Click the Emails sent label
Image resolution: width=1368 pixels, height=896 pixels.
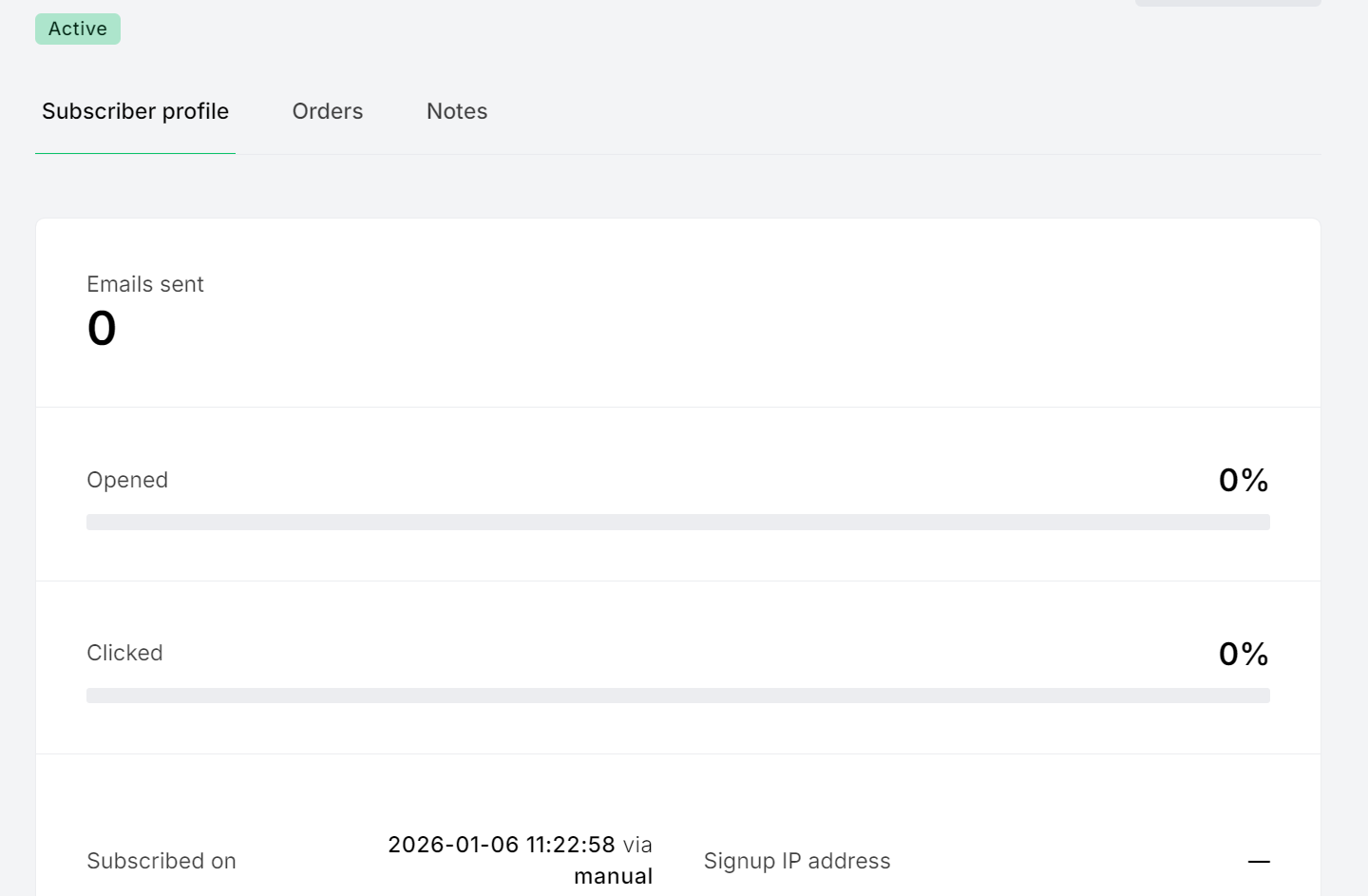[x=144, y=284]
